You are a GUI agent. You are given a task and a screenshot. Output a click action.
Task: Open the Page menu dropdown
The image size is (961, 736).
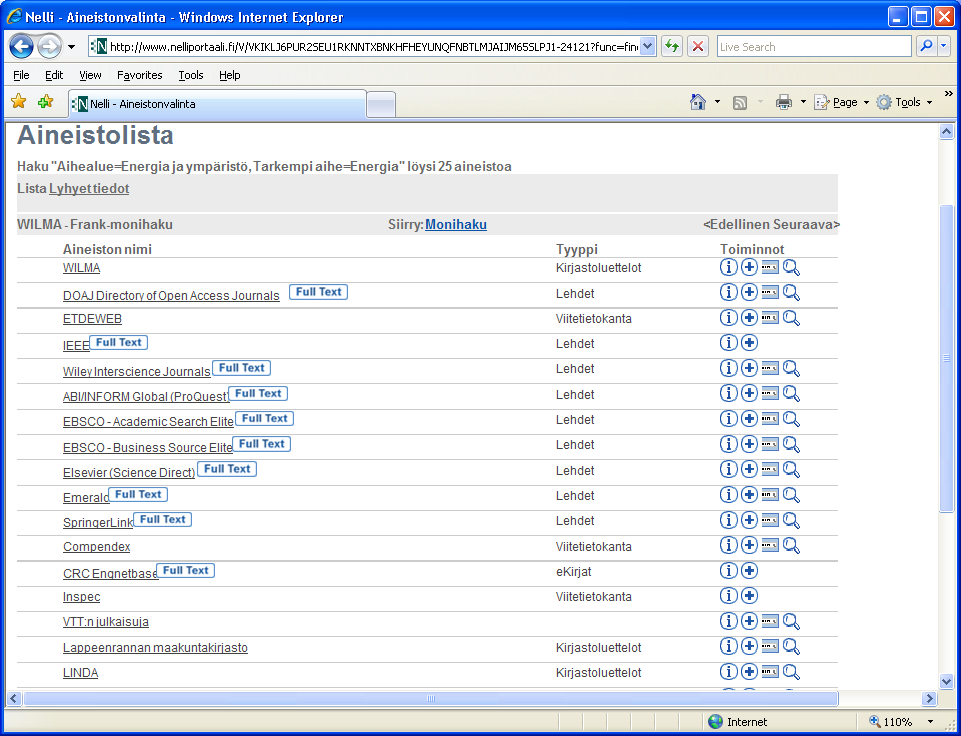point(842,102)
